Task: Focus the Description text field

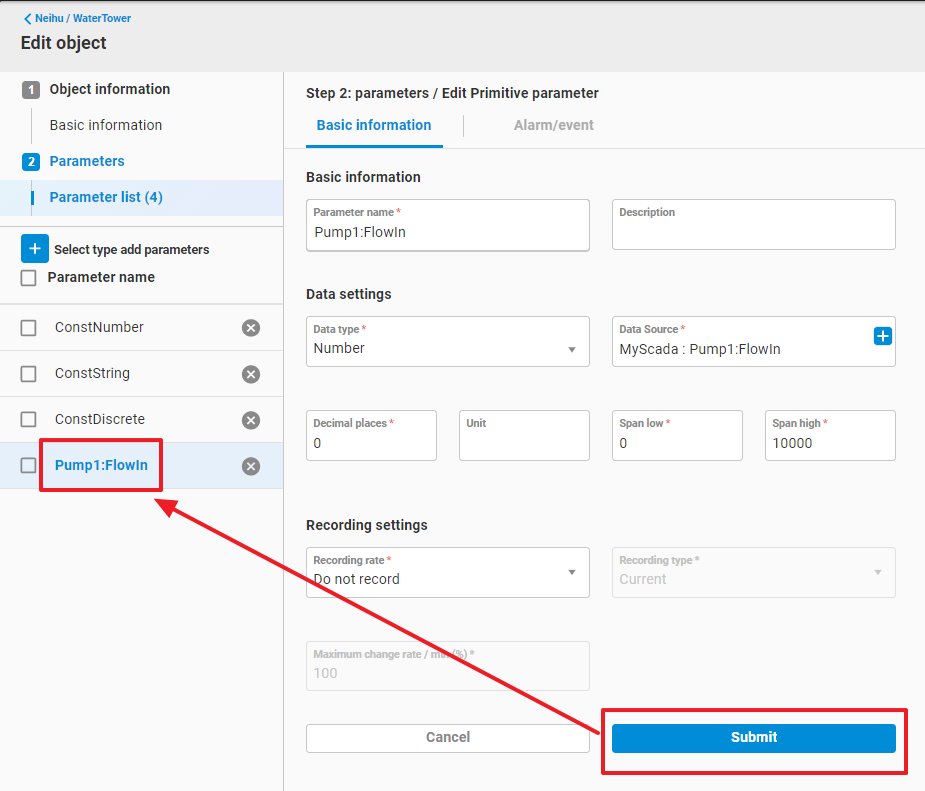Action: (x=753, y=232)
